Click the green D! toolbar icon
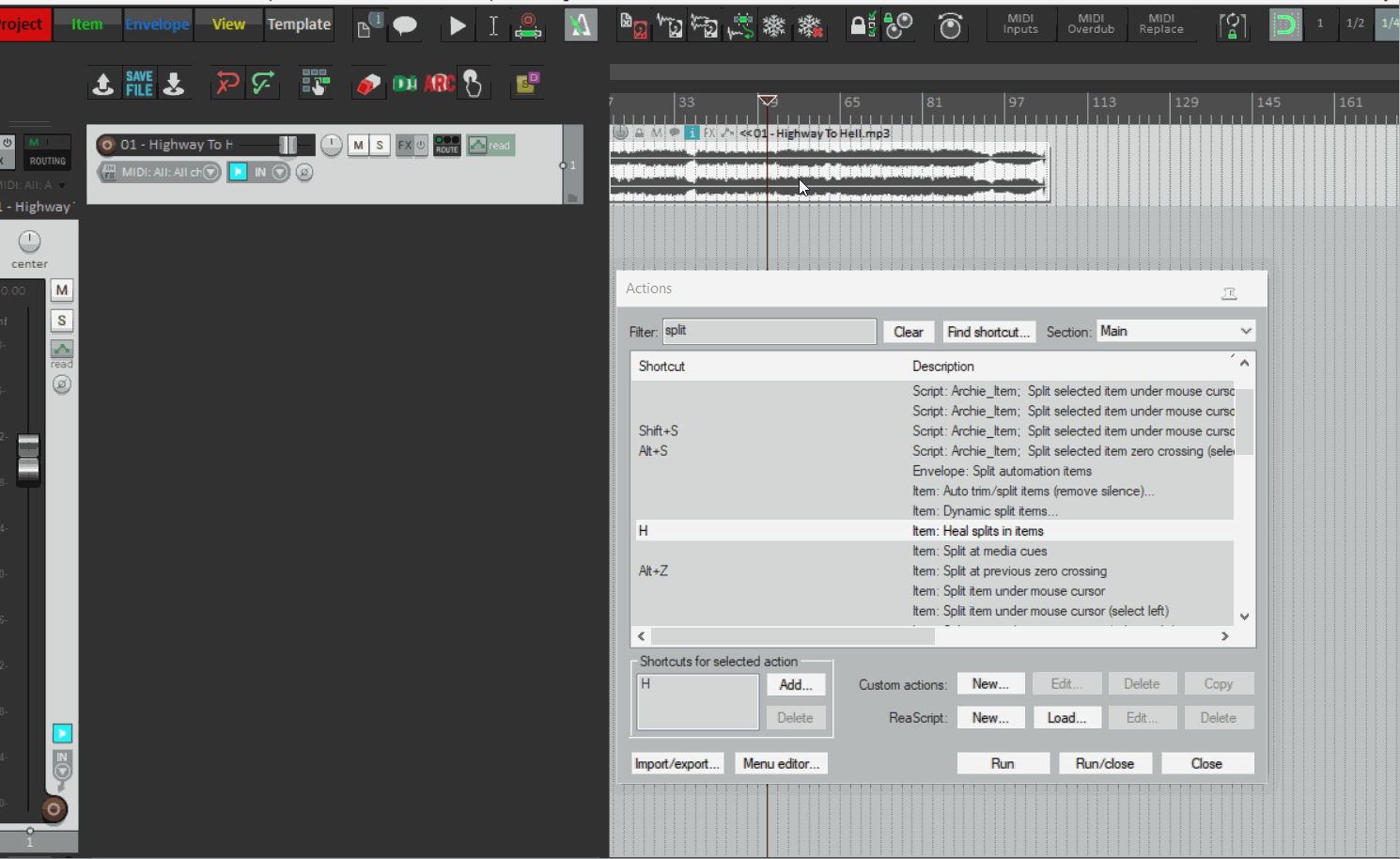 [404, 85]
